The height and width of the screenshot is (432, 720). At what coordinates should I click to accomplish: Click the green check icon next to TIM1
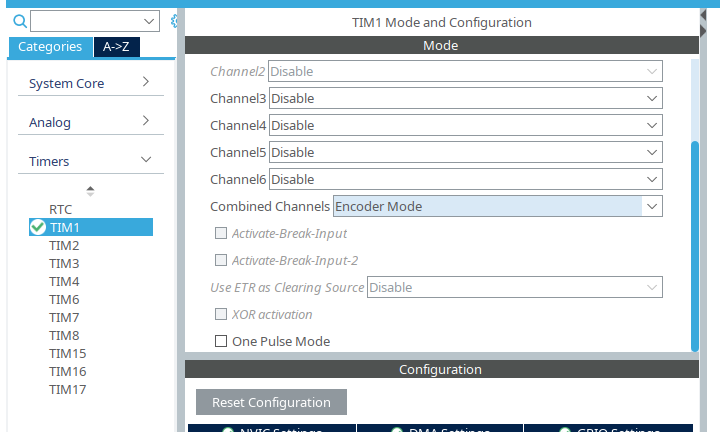point(38,227)
